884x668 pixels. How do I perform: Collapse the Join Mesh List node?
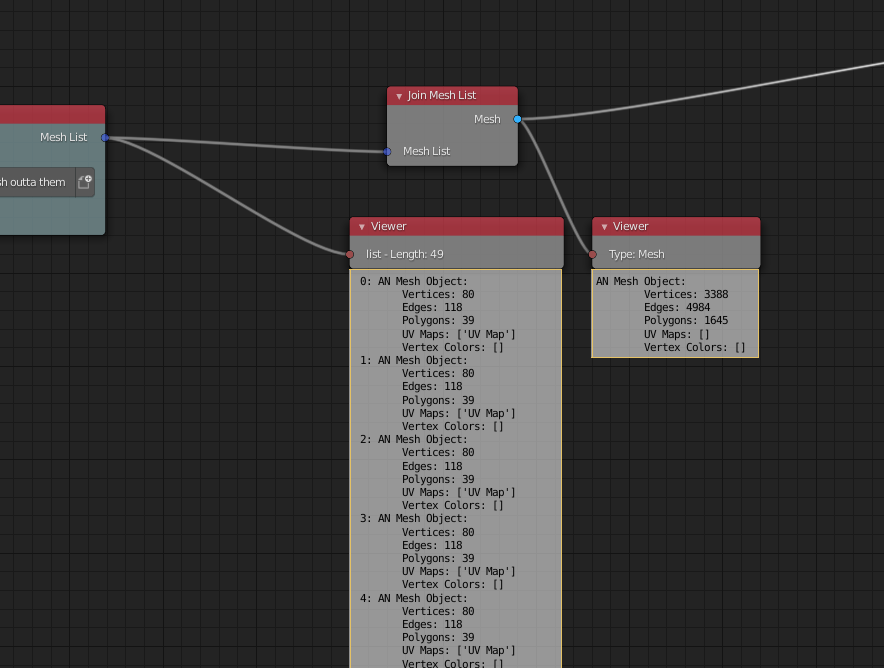(x=399, y=96)
